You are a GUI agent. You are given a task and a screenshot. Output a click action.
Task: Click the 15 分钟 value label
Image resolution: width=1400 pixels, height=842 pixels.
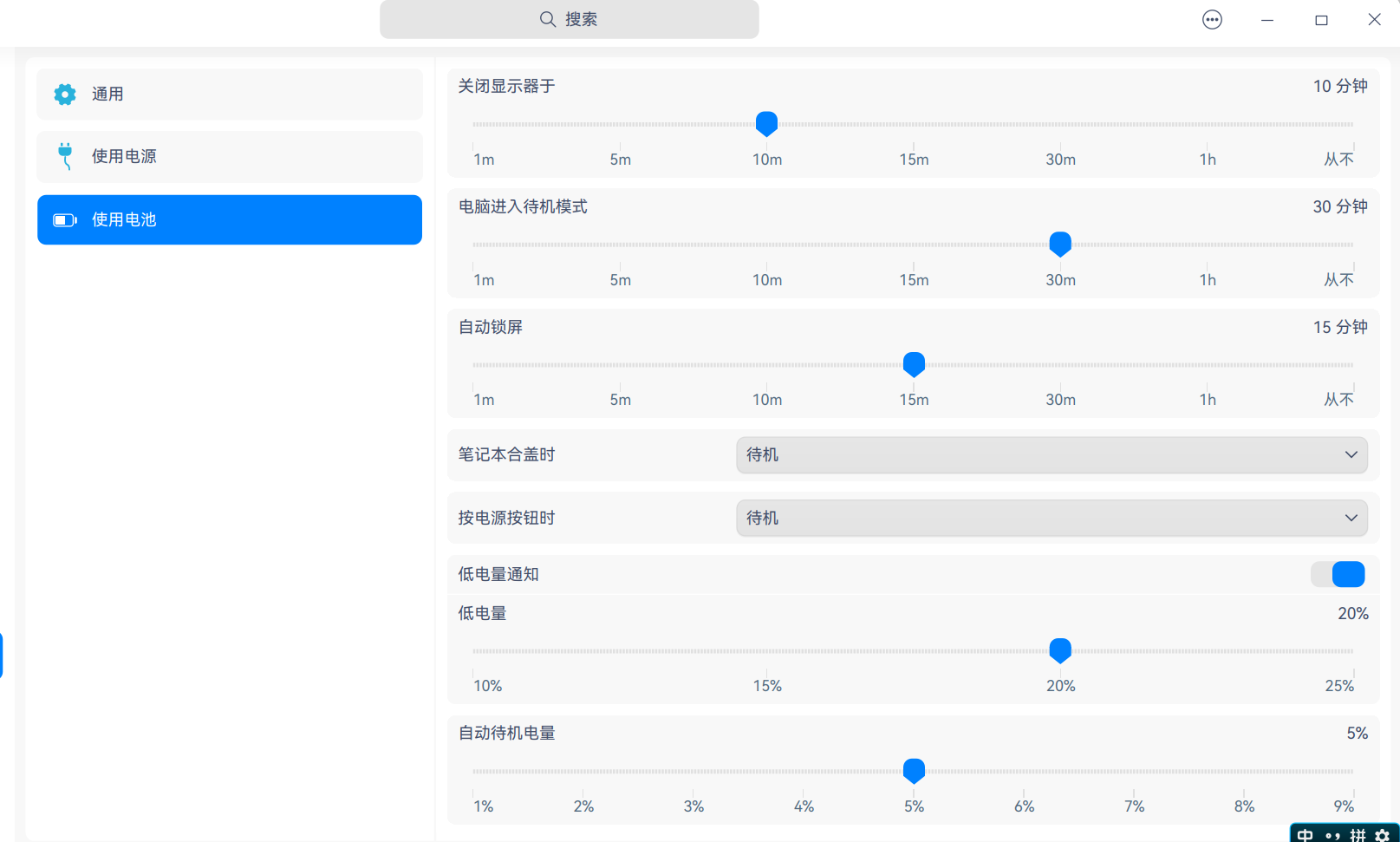1340,327
